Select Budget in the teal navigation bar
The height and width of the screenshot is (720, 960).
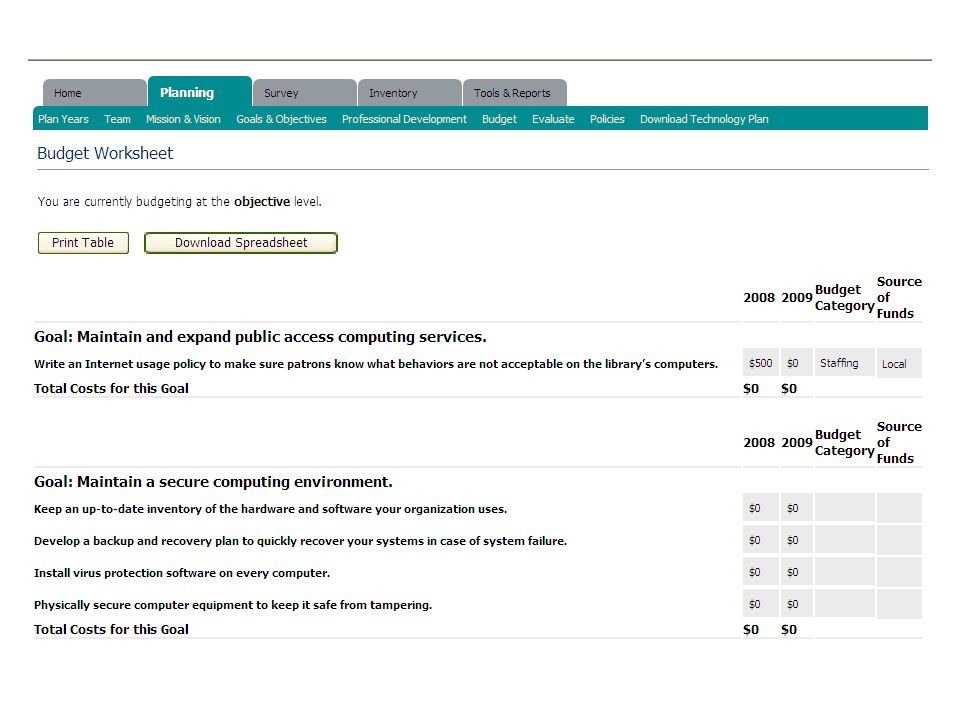499,119
